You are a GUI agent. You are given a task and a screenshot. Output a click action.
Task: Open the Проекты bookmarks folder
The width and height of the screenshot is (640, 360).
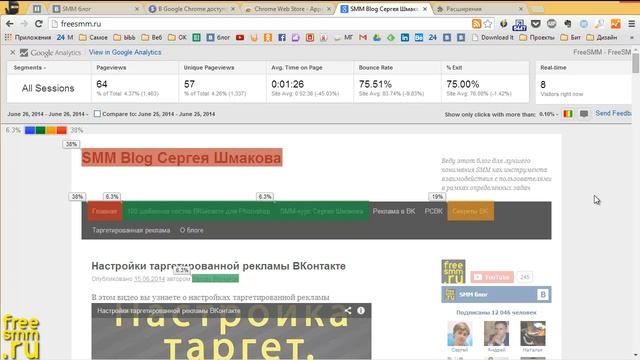tap(537, 38)
